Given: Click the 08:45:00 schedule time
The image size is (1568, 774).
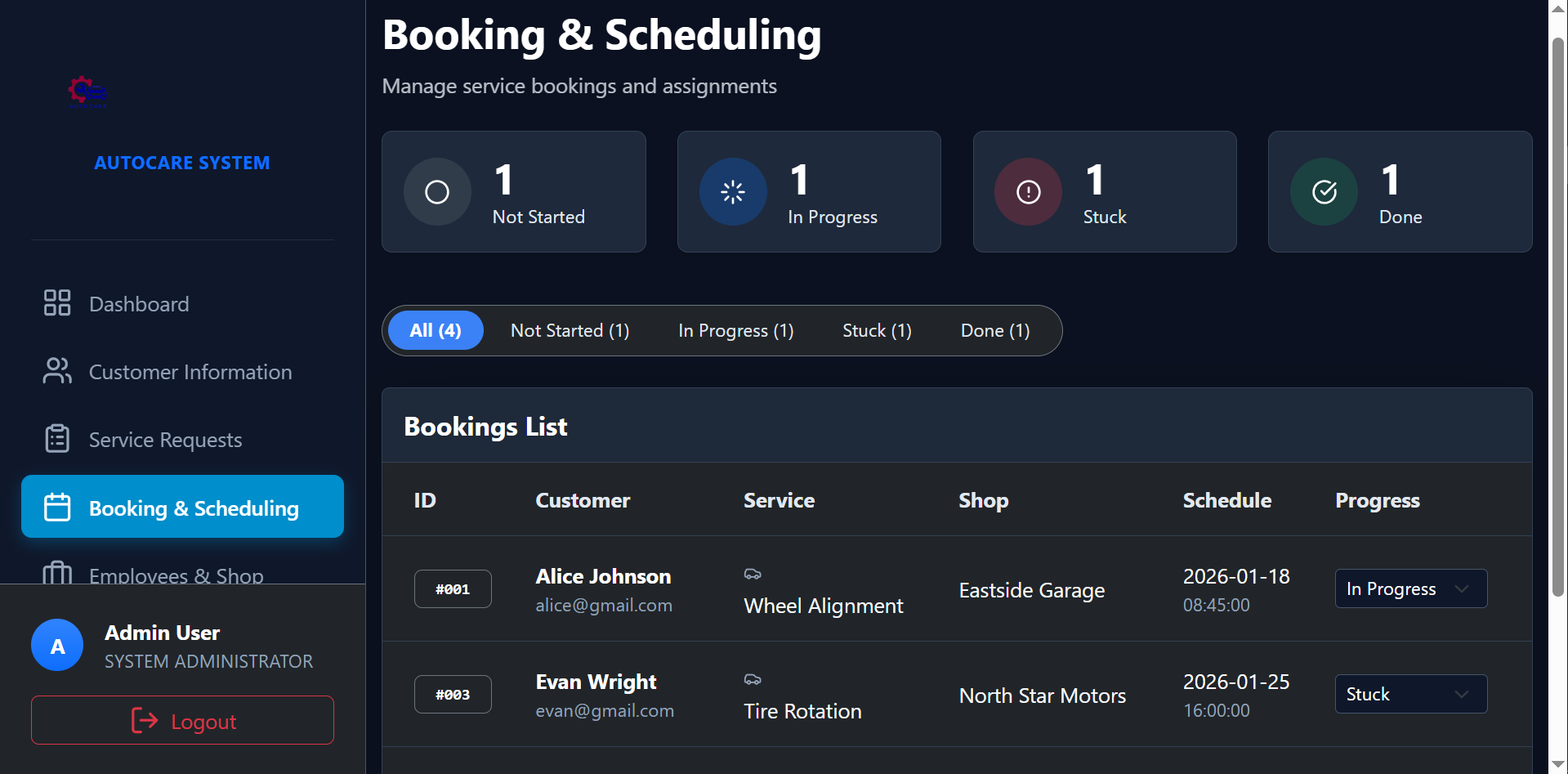Looking at the screenshot, I should (1216, 606).
